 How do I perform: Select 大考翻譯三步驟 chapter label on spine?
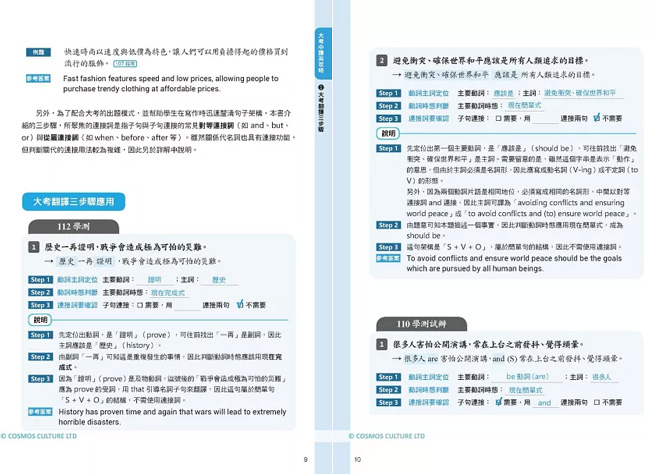[x=320, y=112]
